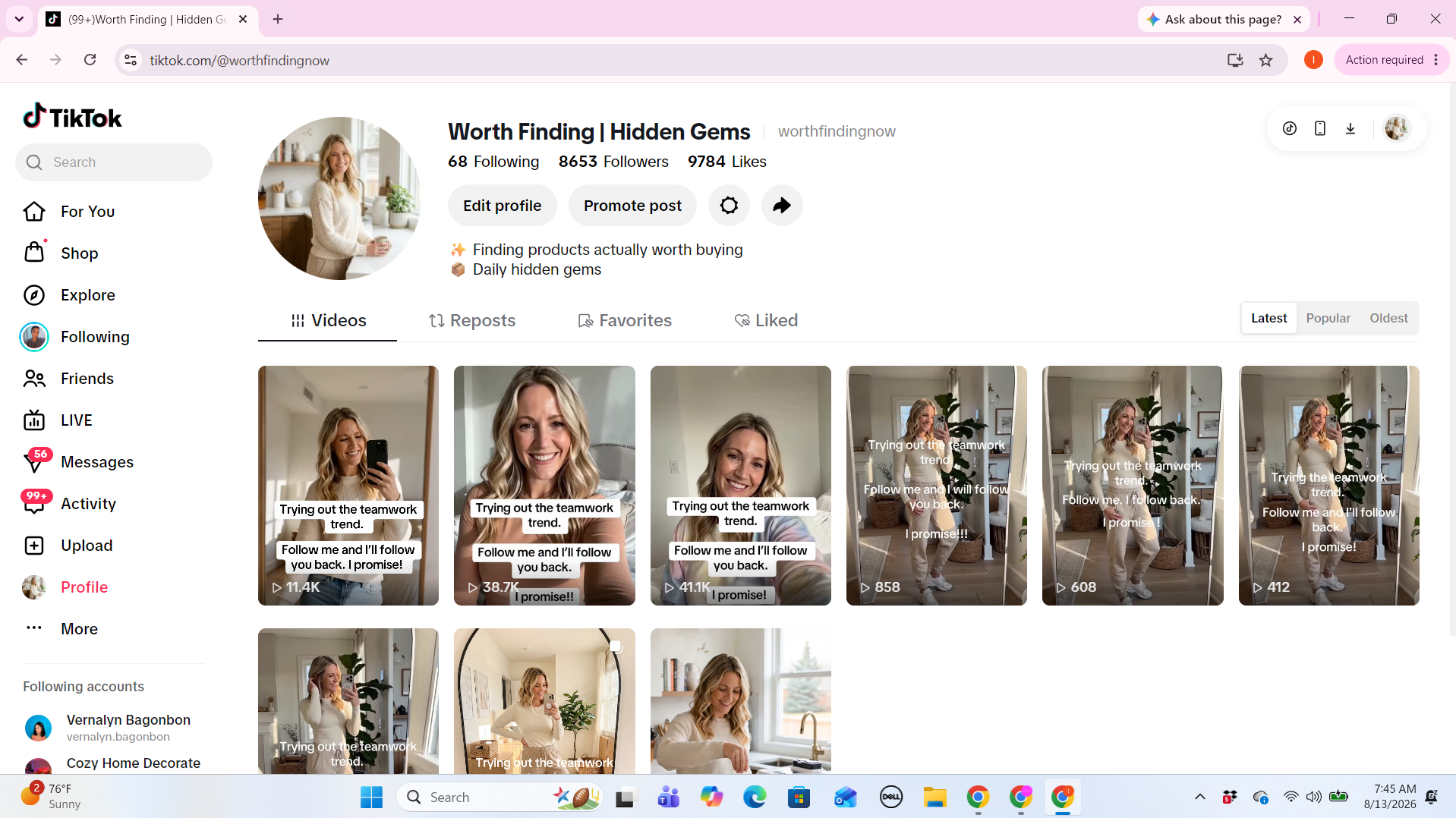Open a new browser tab
Viewport: 1456px width, 818px height.
[x=278, y=19]
